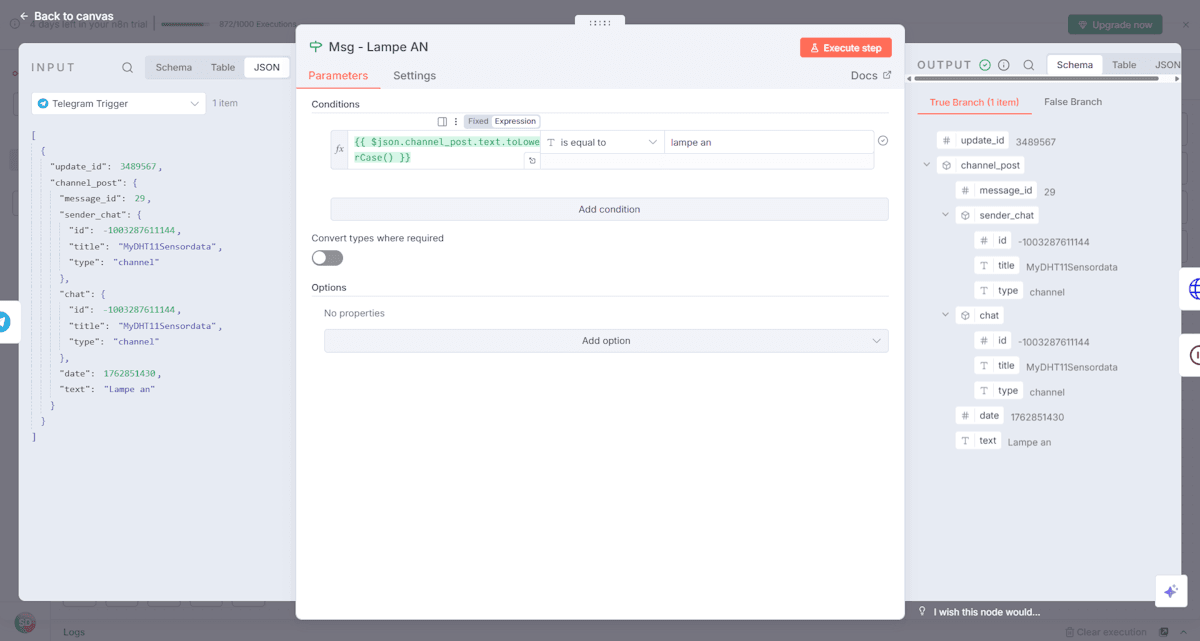The height and width of the screenshot is (641, 1200).
Task: Switch to the Settings tab
Action: pos(414,76)
